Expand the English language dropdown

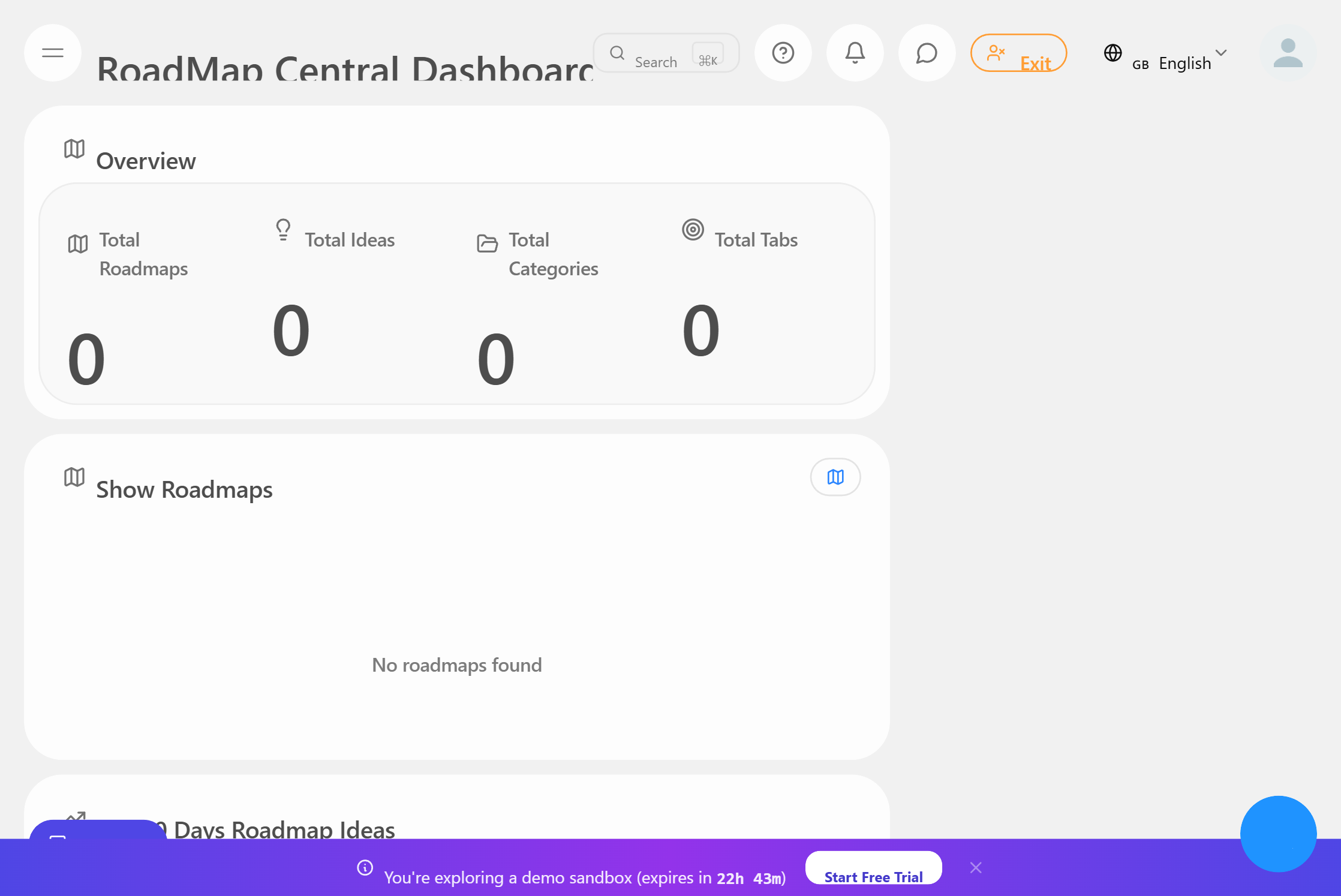[x=1222, y=55]
